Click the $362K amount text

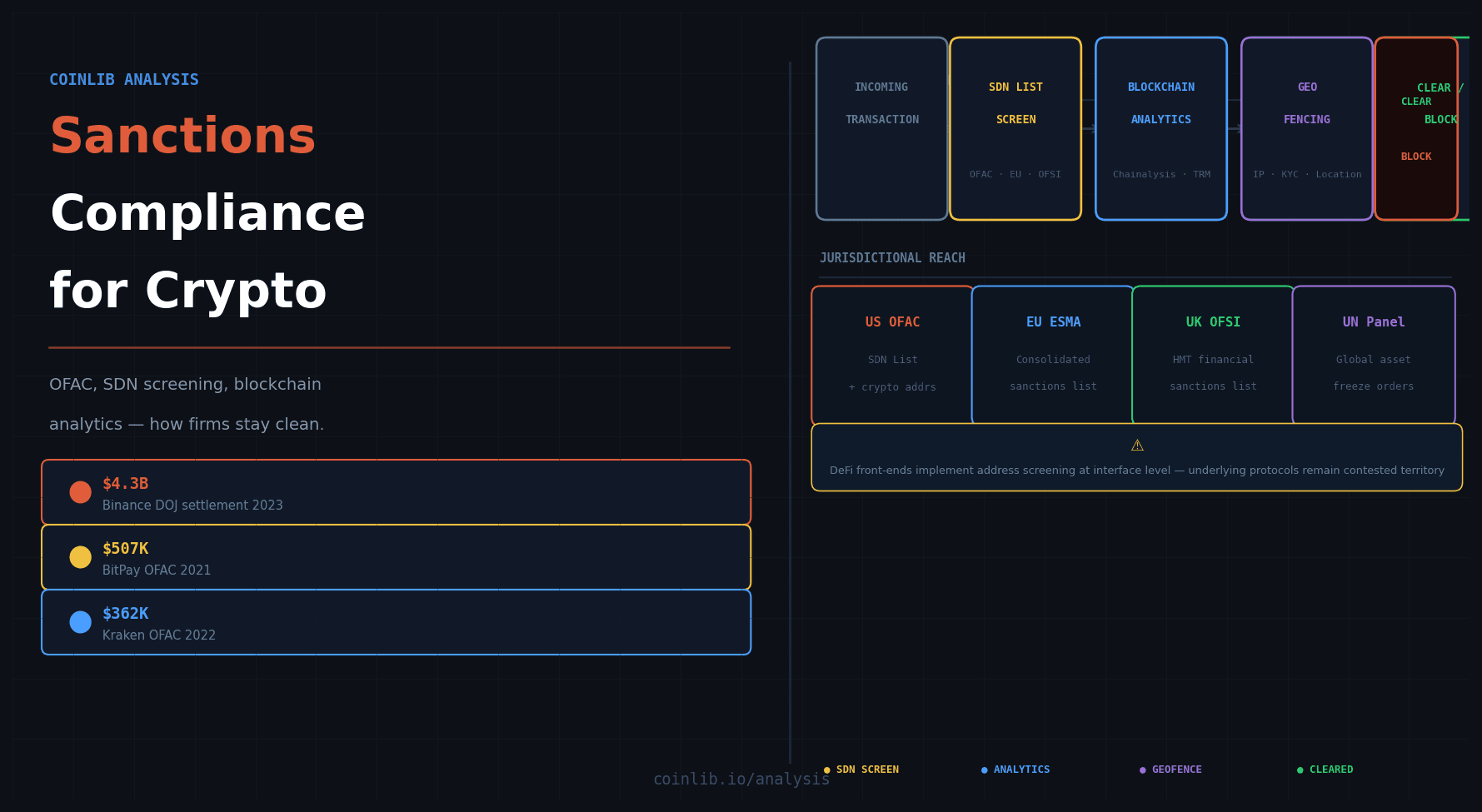pos(125,614)
